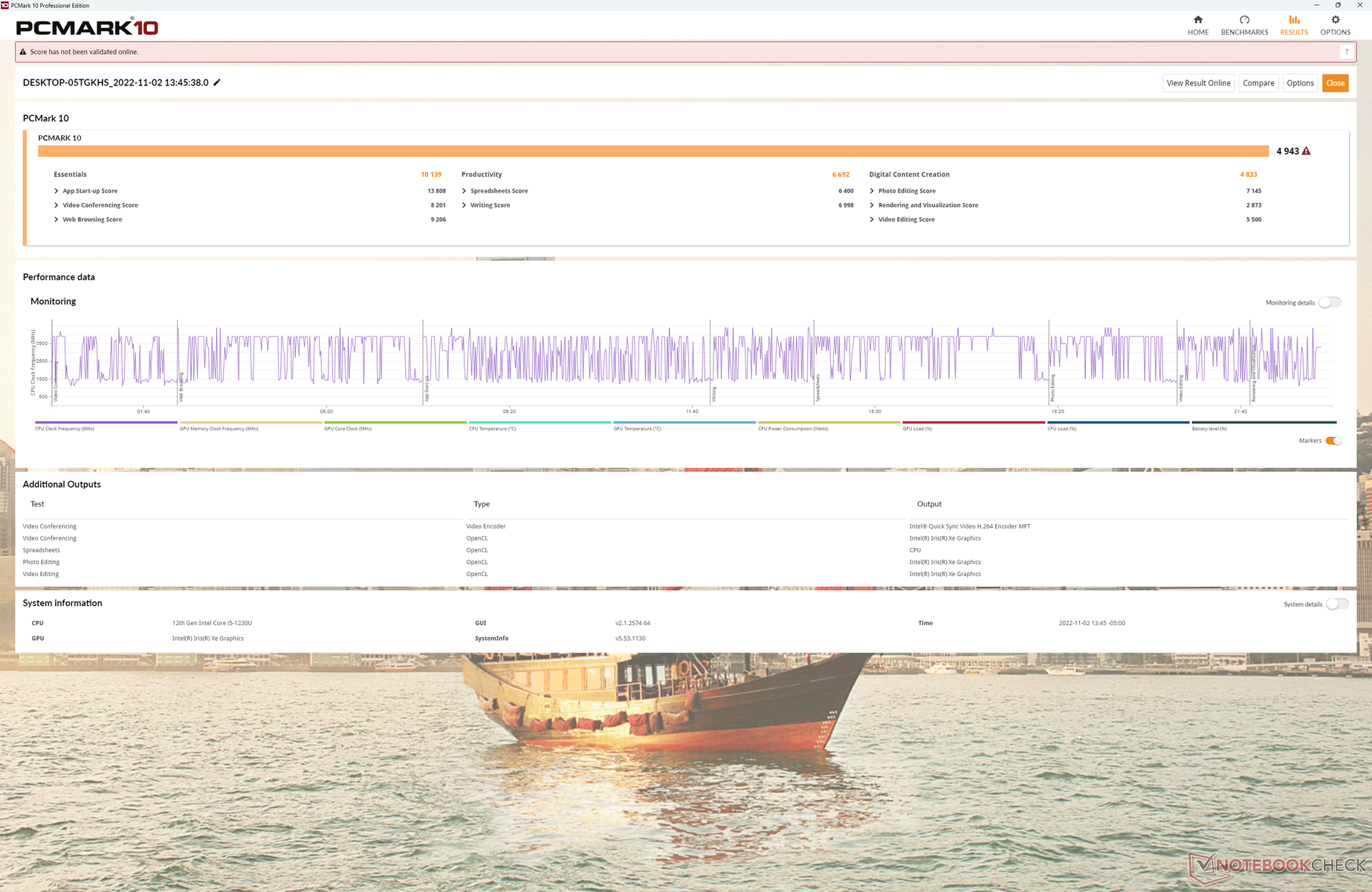Click the Productivity score 6 692
Screen dimensions: 1372x892
click(x=841, y=175)
